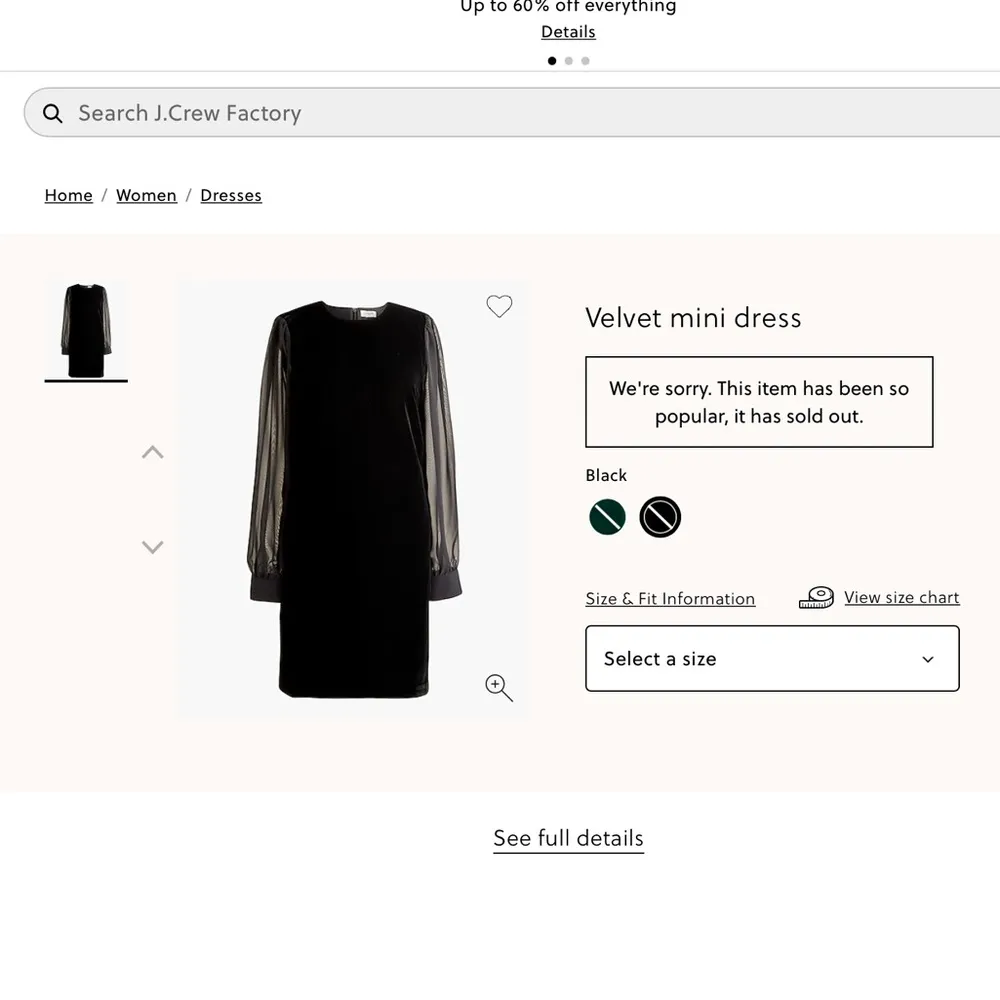
Task: Click the See full details link
Action: [568, 838]
